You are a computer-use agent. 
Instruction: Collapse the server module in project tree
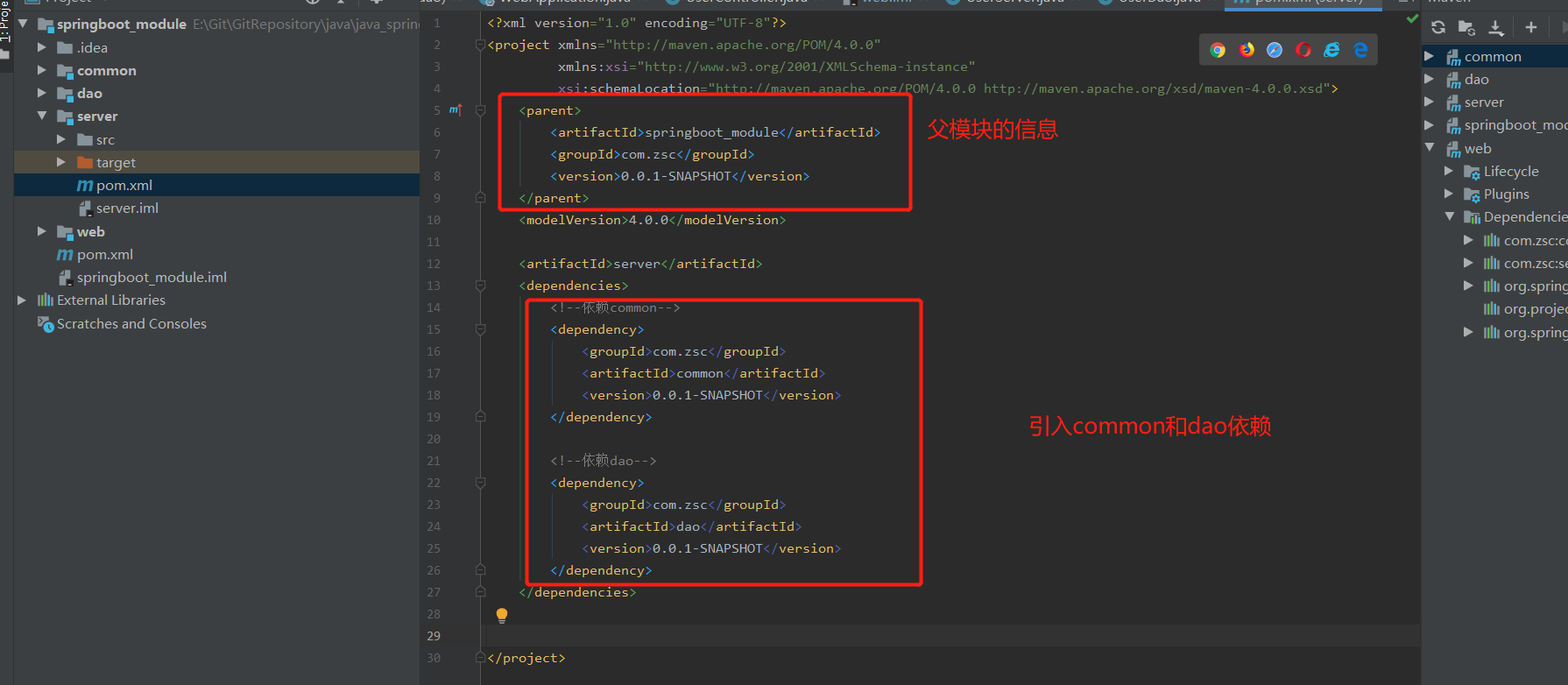point(41,116)
